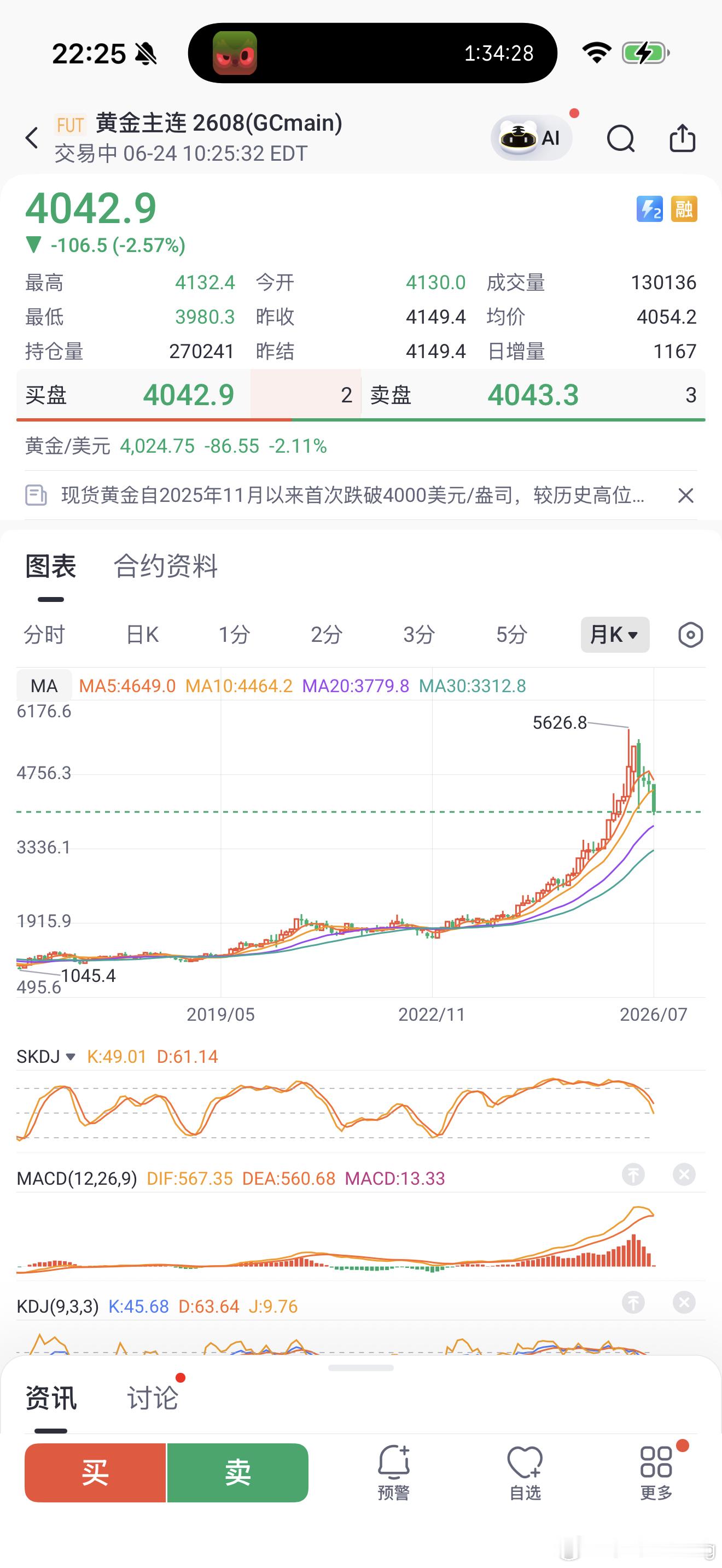Tap the 卖盘 ask price 4043.3

[533, 395]
